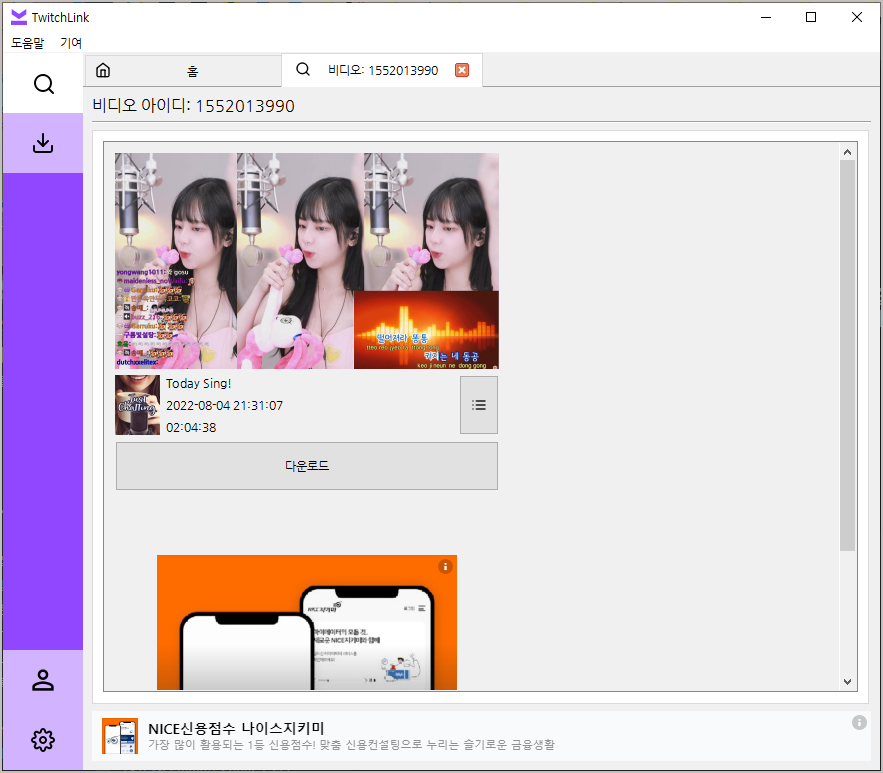Click the home icon in tab

103,70
